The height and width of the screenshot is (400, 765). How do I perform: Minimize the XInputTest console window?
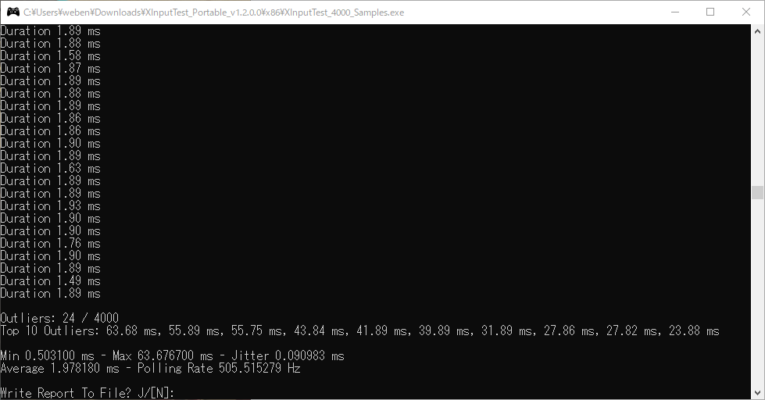[x=675, y=12]
